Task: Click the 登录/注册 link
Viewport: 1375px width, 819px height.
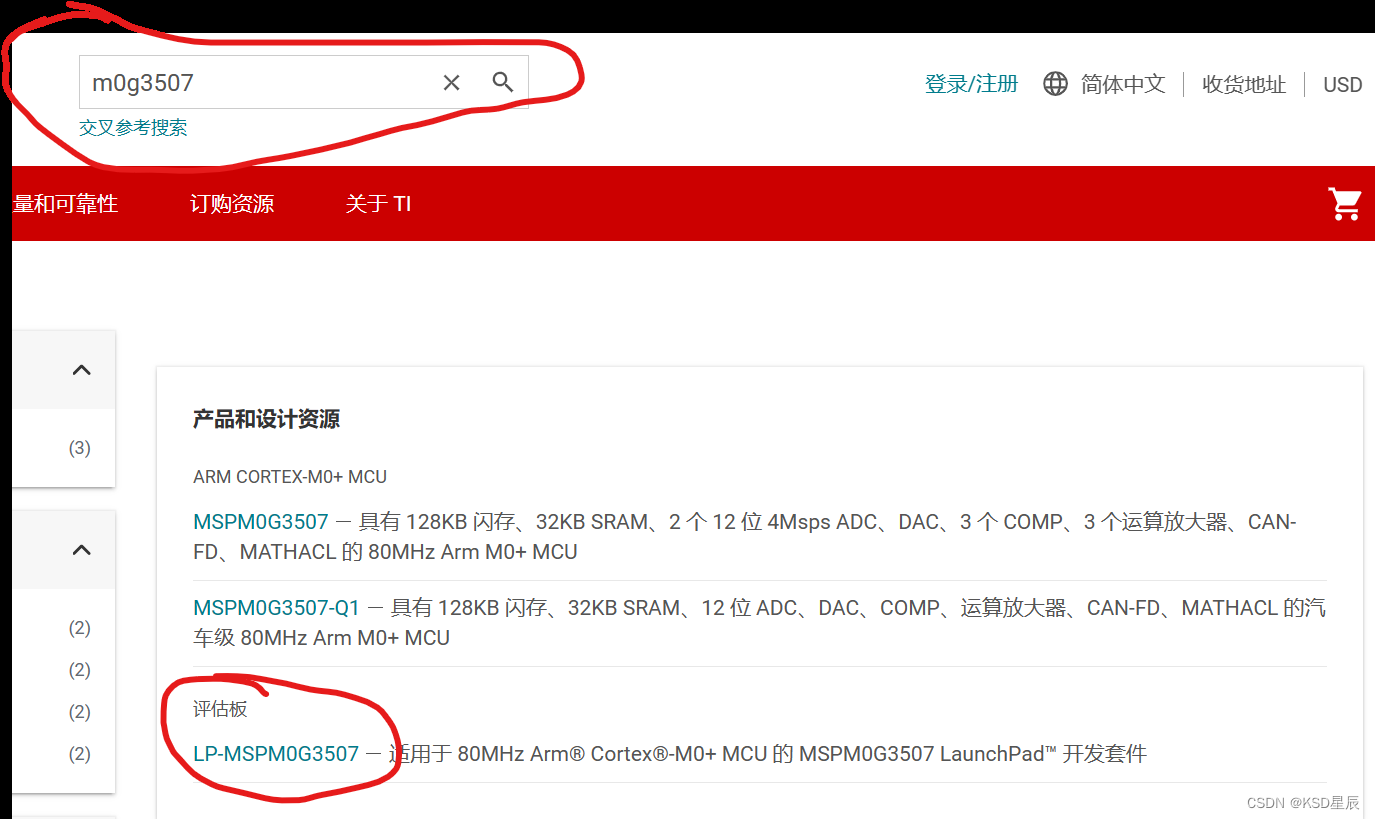Action: pos(971,84)
